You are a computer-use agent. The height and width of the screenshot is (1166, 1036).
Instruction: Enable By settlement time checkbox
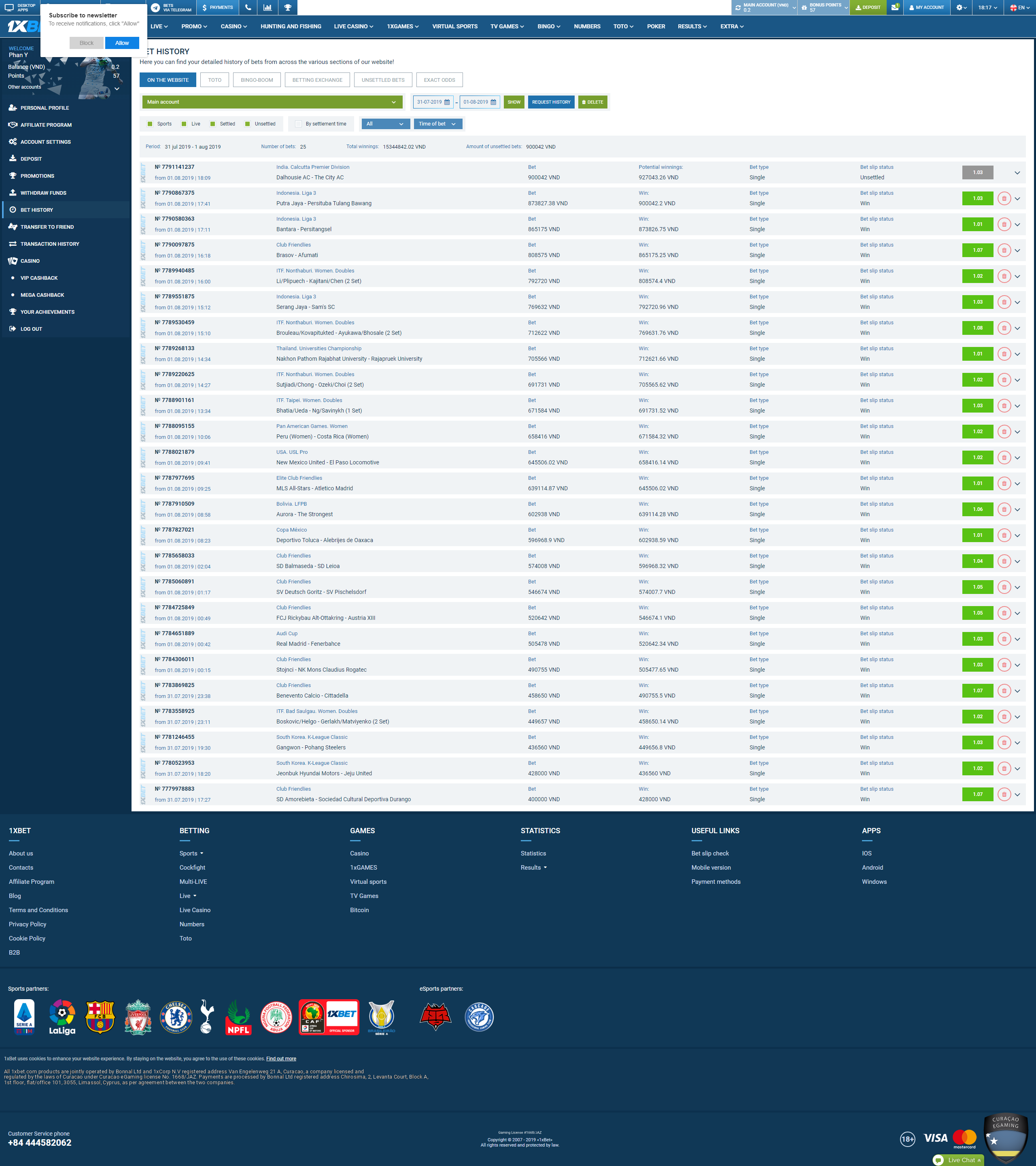click(x=298, y=124)
